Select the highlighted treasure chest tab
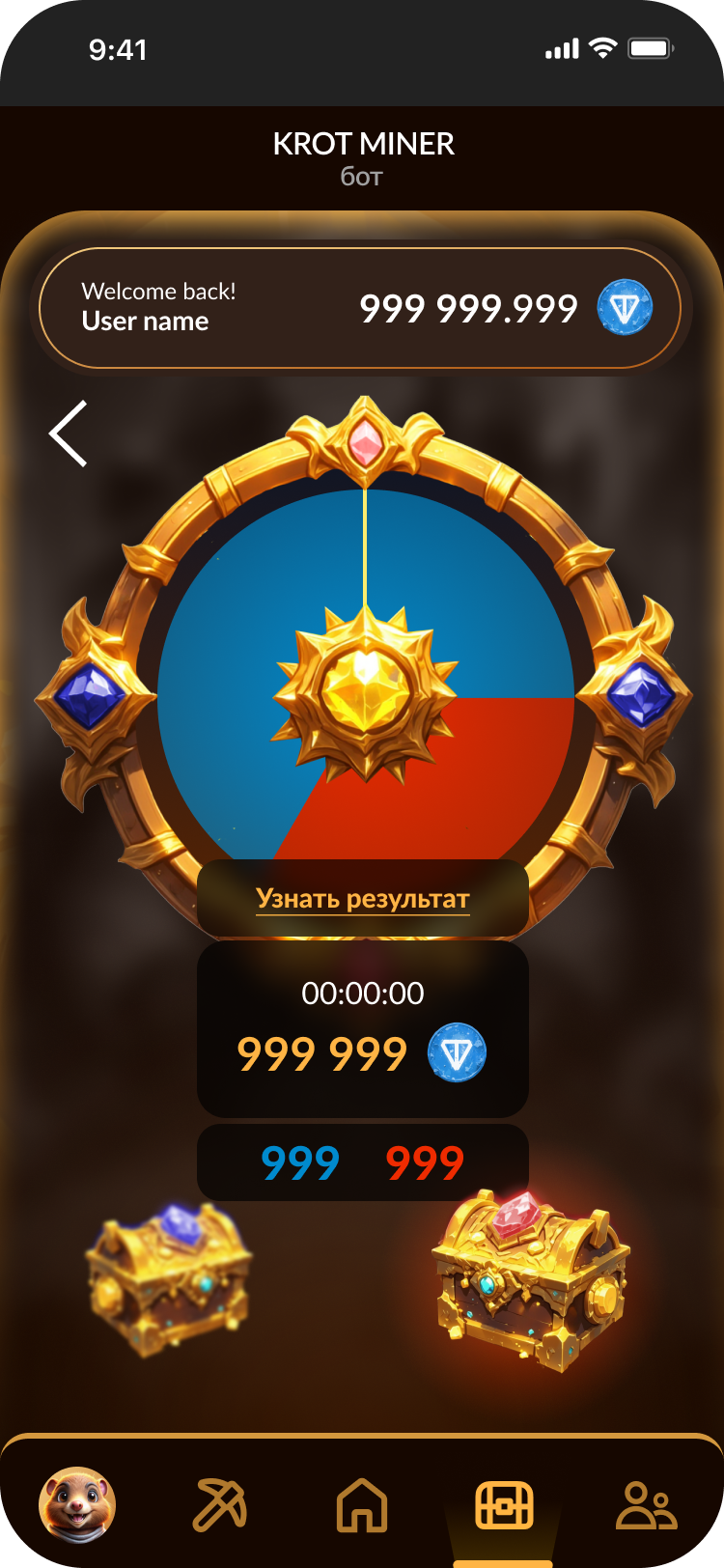This screenshot has height=1568, width=724. point(504,1504)
